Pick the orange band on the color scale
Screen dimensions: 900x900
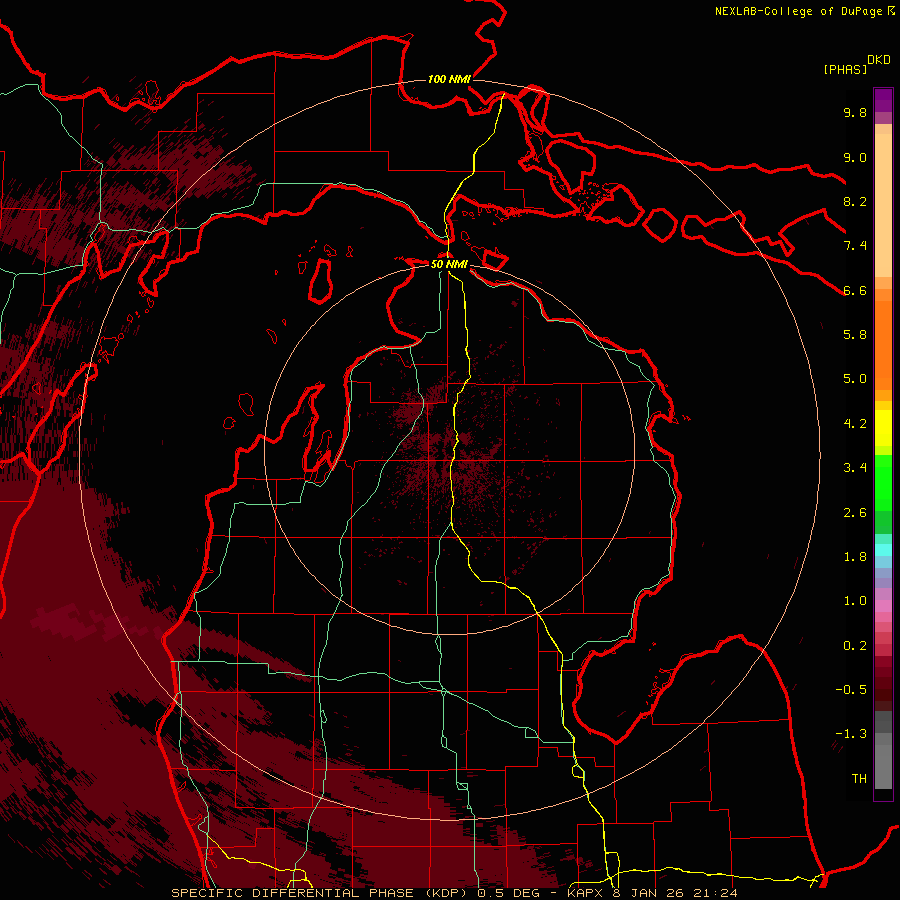883,345
